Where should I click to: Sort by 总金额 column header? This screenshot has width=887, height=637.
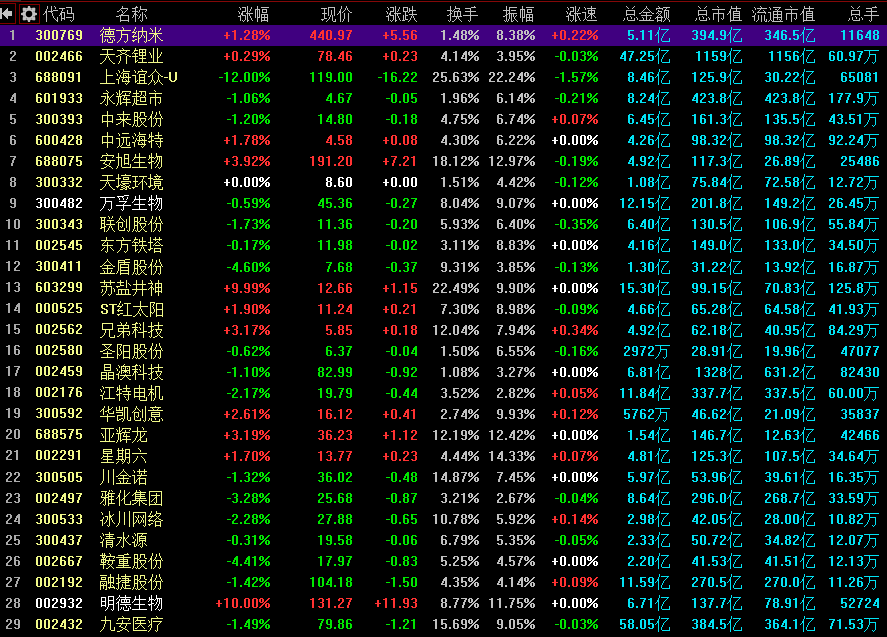click(x=647, y=14)
